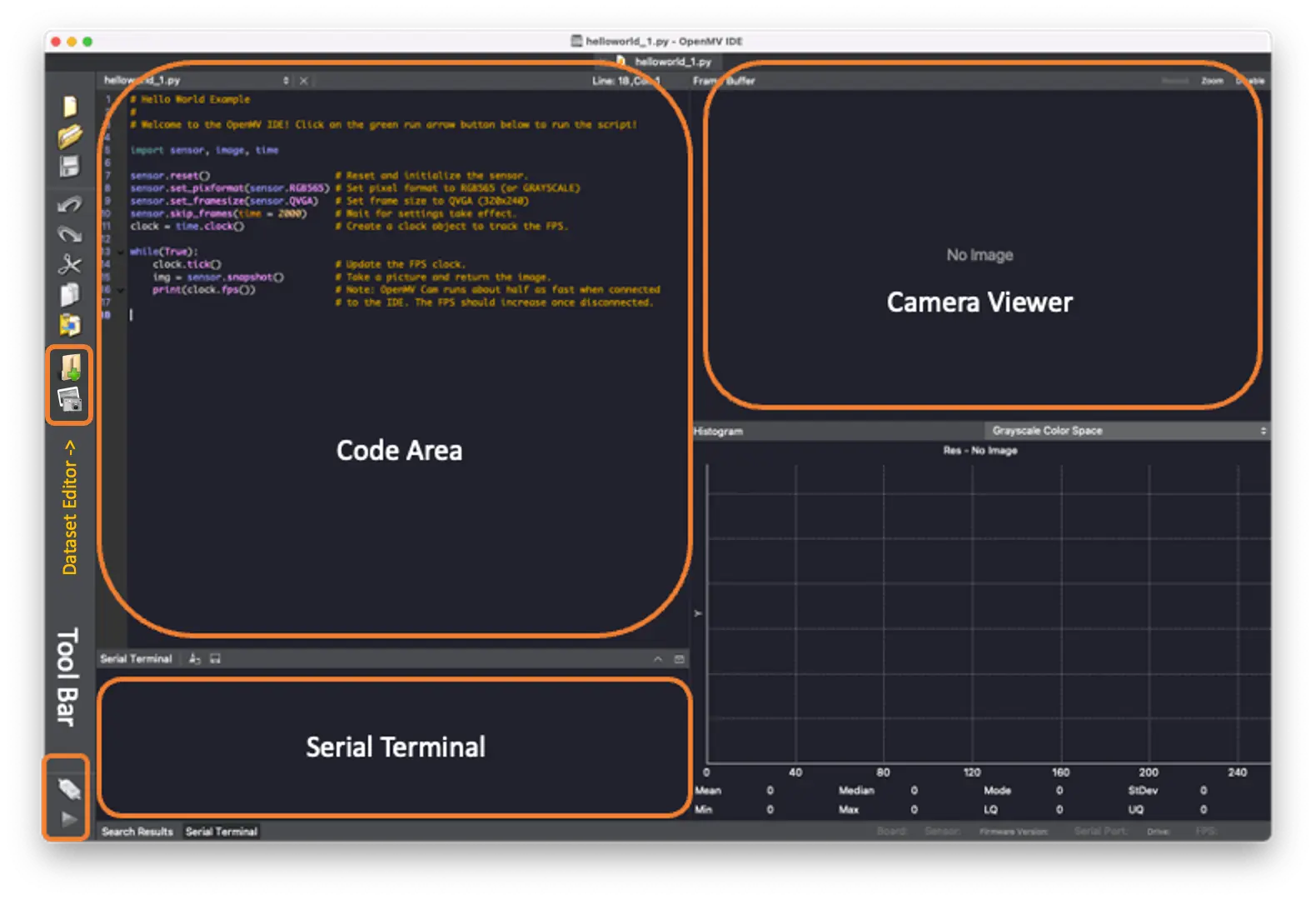The height and width of the screenshot is (900, 1316).
Task: Save the script with the floppy disk icon
Action: (70, 166)
